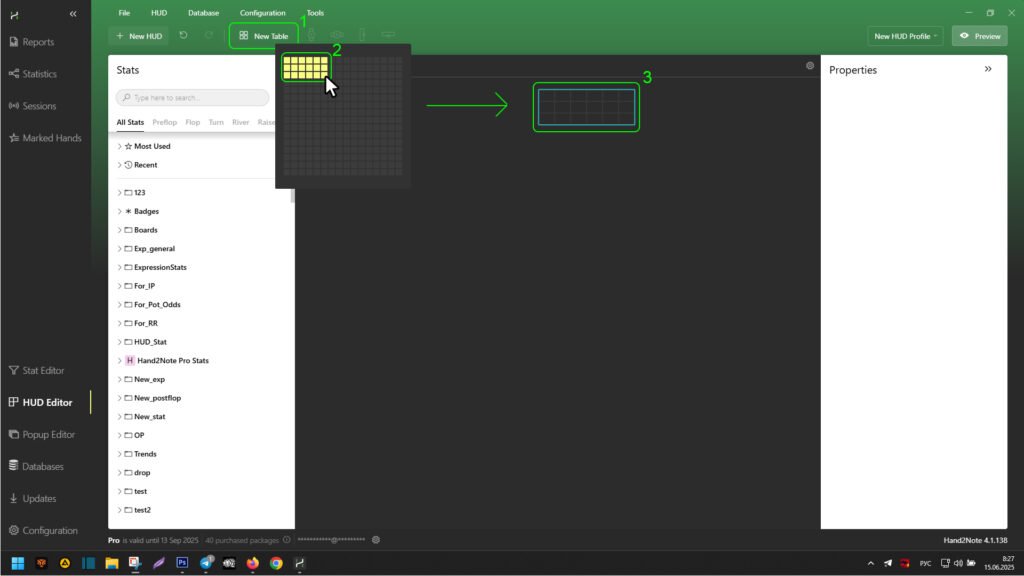This screenshot has width=1024, height=576.
Task: Open the Database menu
Action: tap(203, 13)
